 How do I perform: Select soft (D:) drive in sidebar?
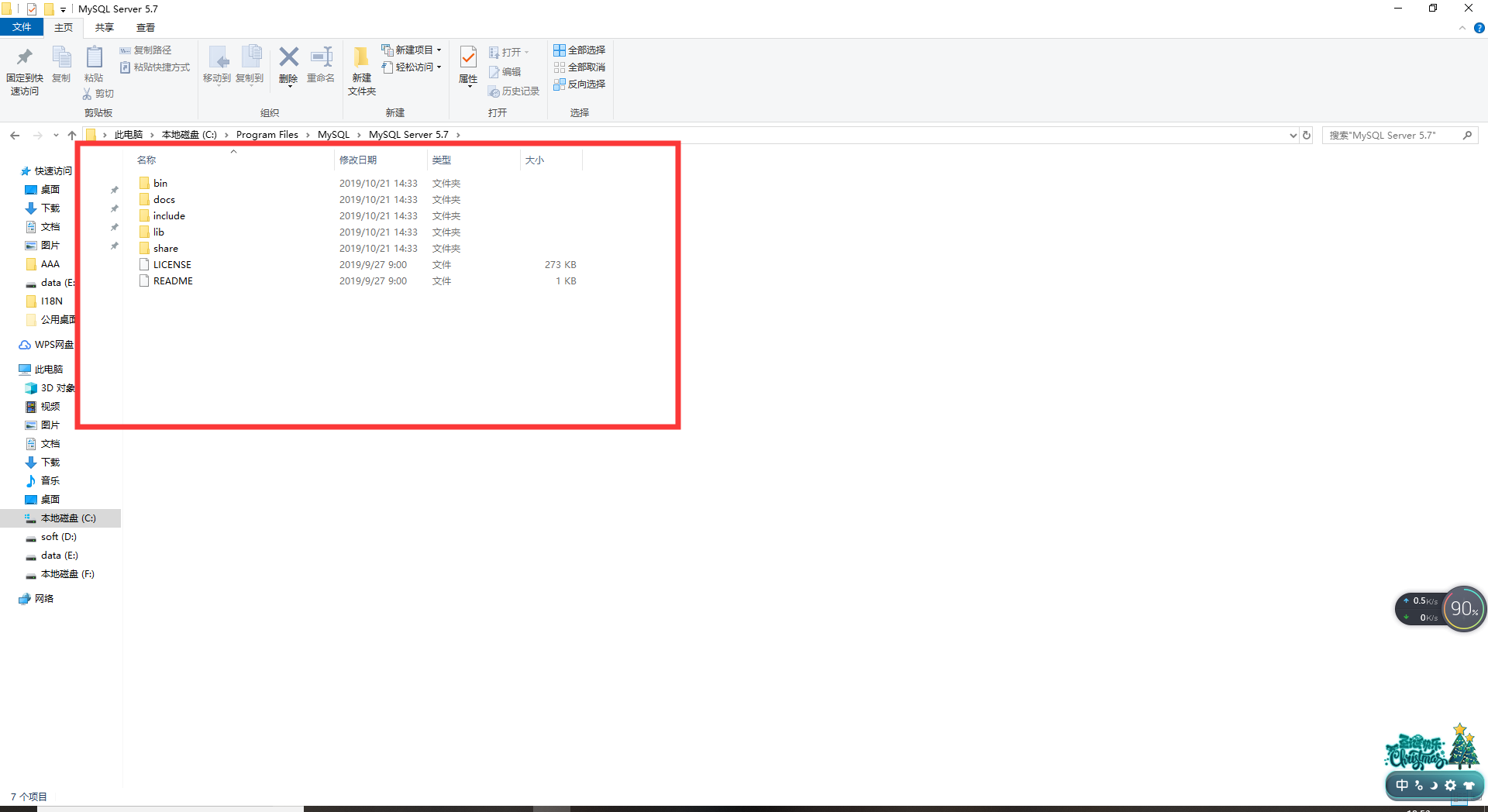tap(59, 537)
